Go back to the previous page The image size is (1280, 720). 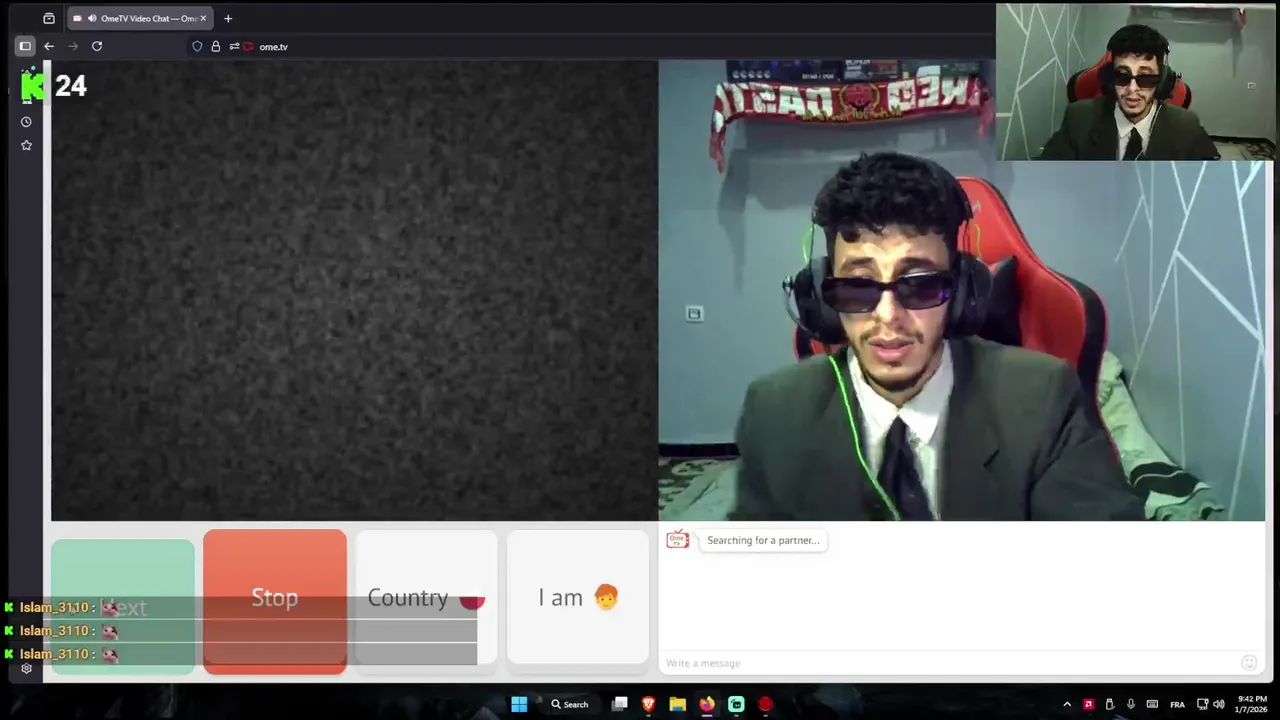click(x=49, y=46)
